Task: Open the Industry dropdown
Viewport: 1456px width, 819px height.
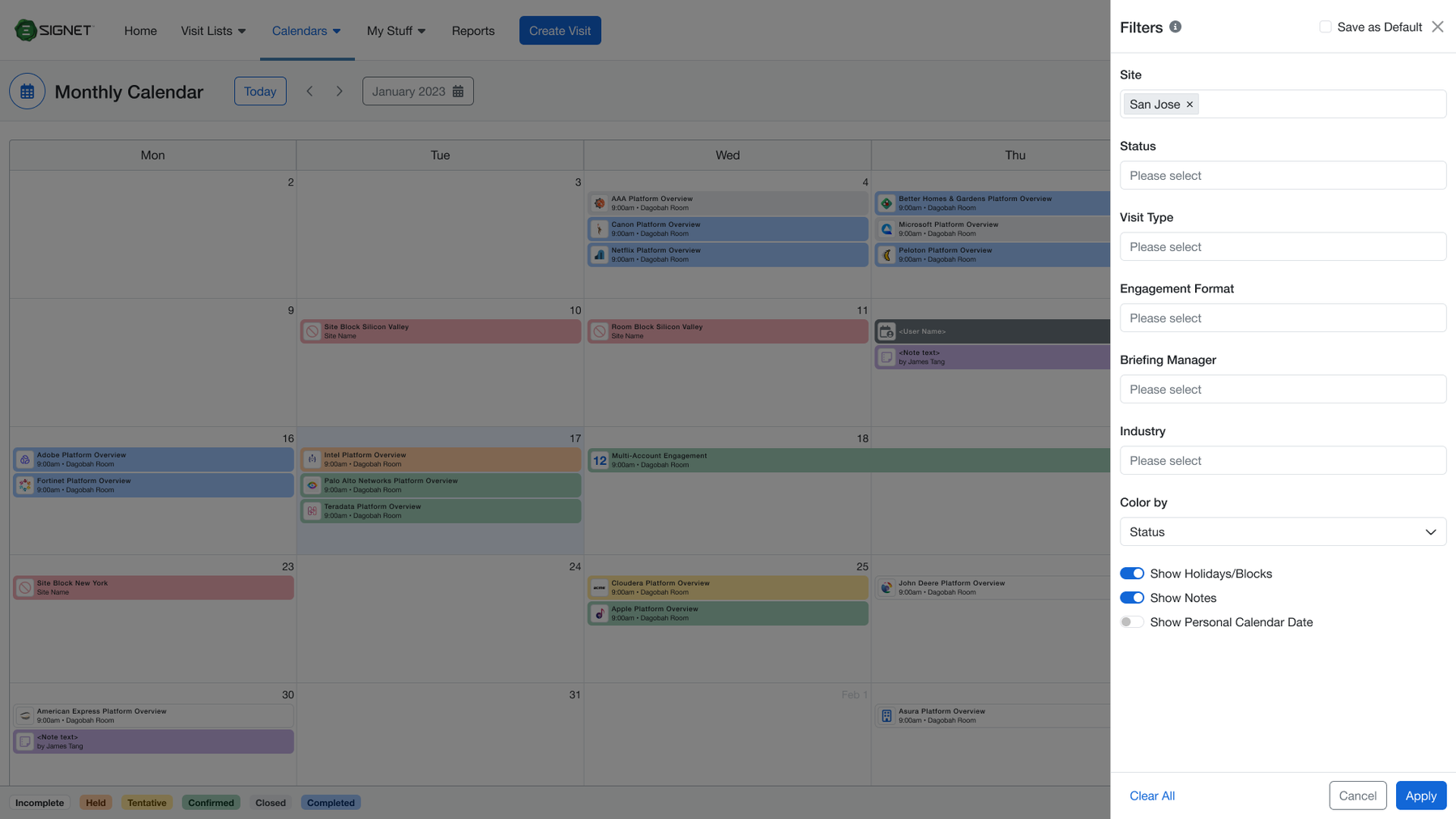Action: 1283,461
